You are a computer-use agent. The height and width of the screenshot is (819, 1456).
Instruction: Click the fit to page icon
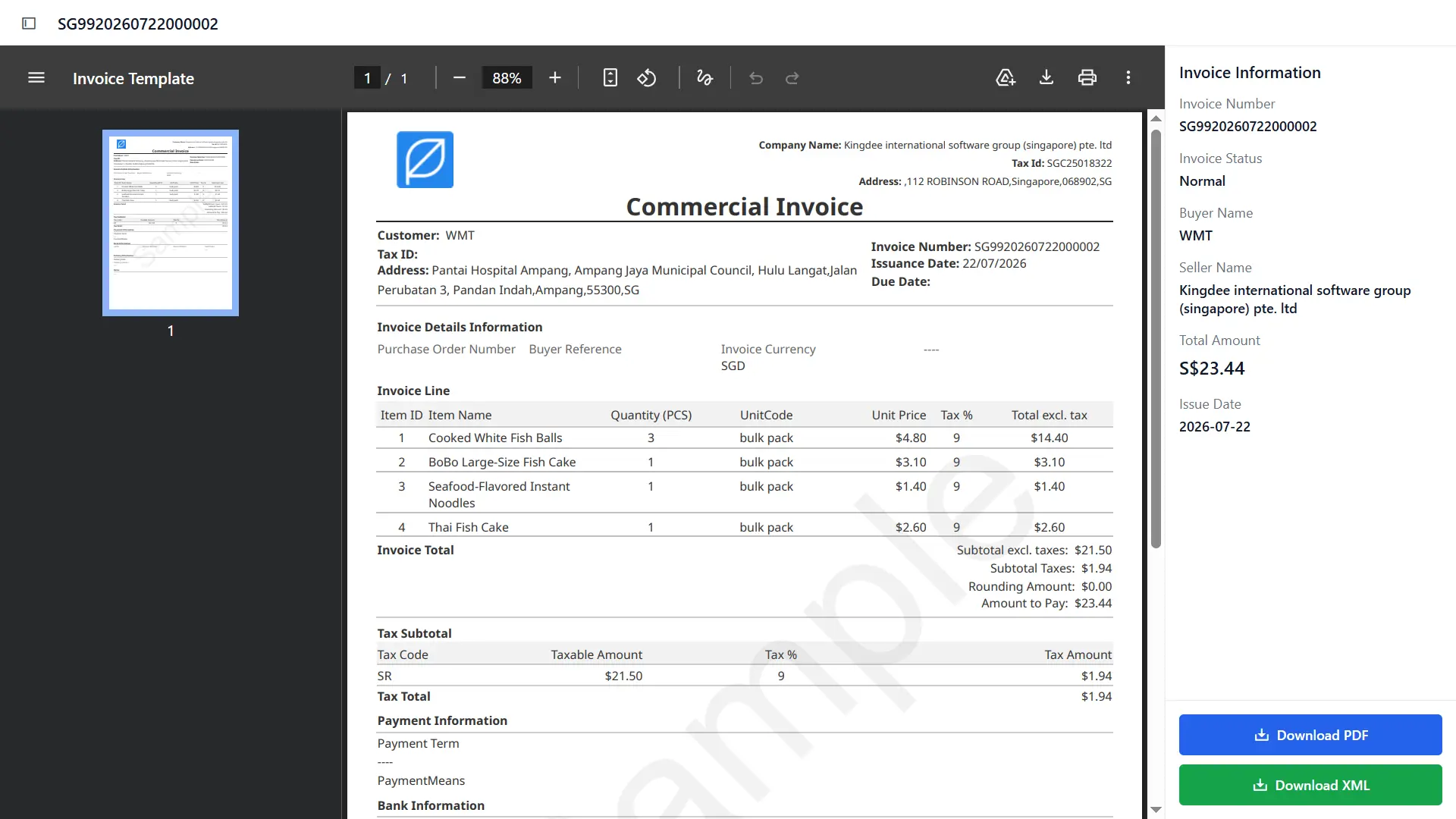(x=610, y=78)
